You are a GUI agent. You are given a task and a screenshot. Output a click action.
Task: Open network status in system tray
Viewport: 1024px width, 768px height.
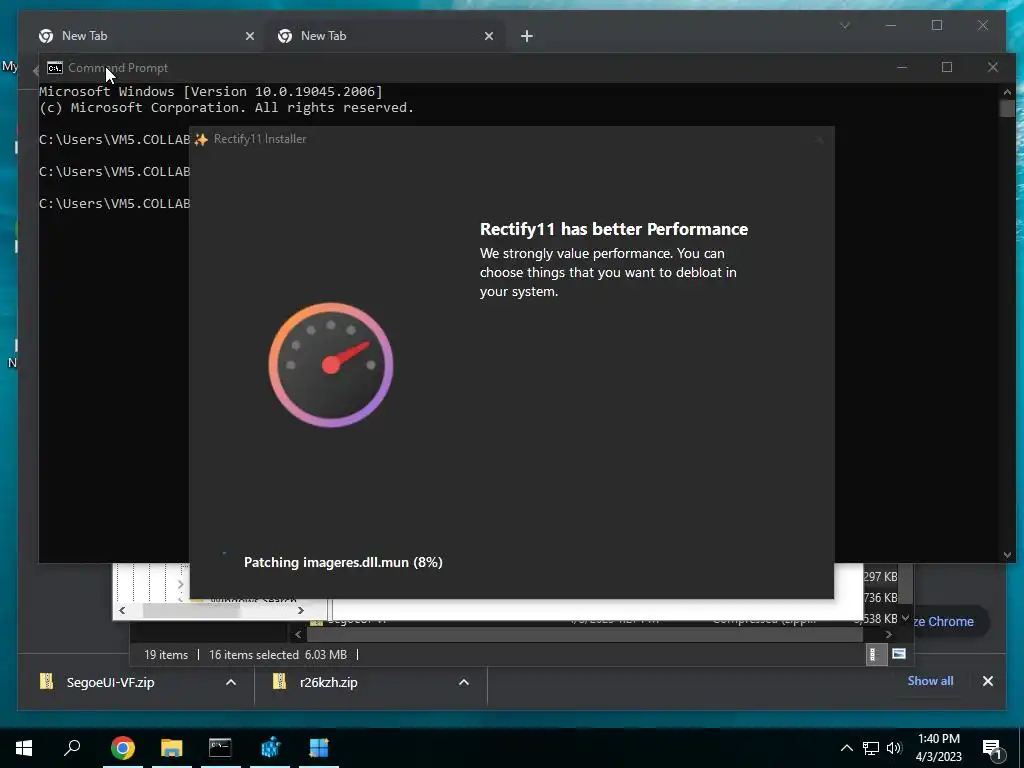[871, 748]
